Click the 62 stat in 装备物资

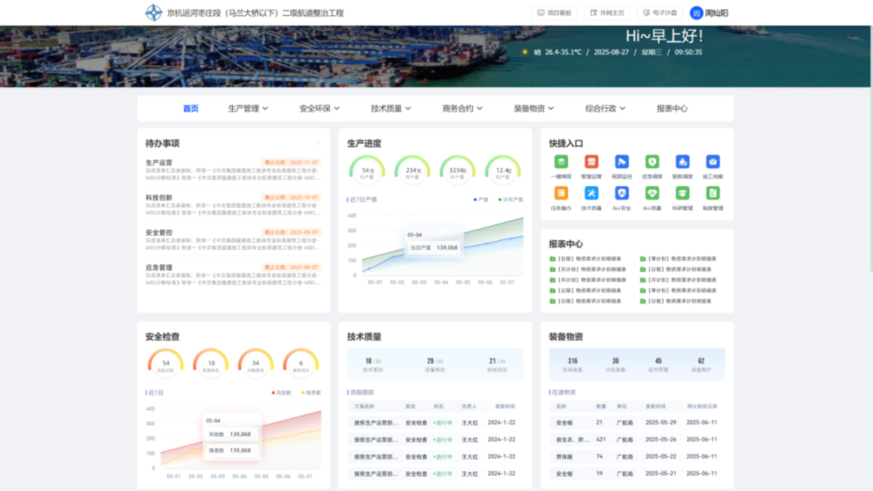click(x=701, y=365)
